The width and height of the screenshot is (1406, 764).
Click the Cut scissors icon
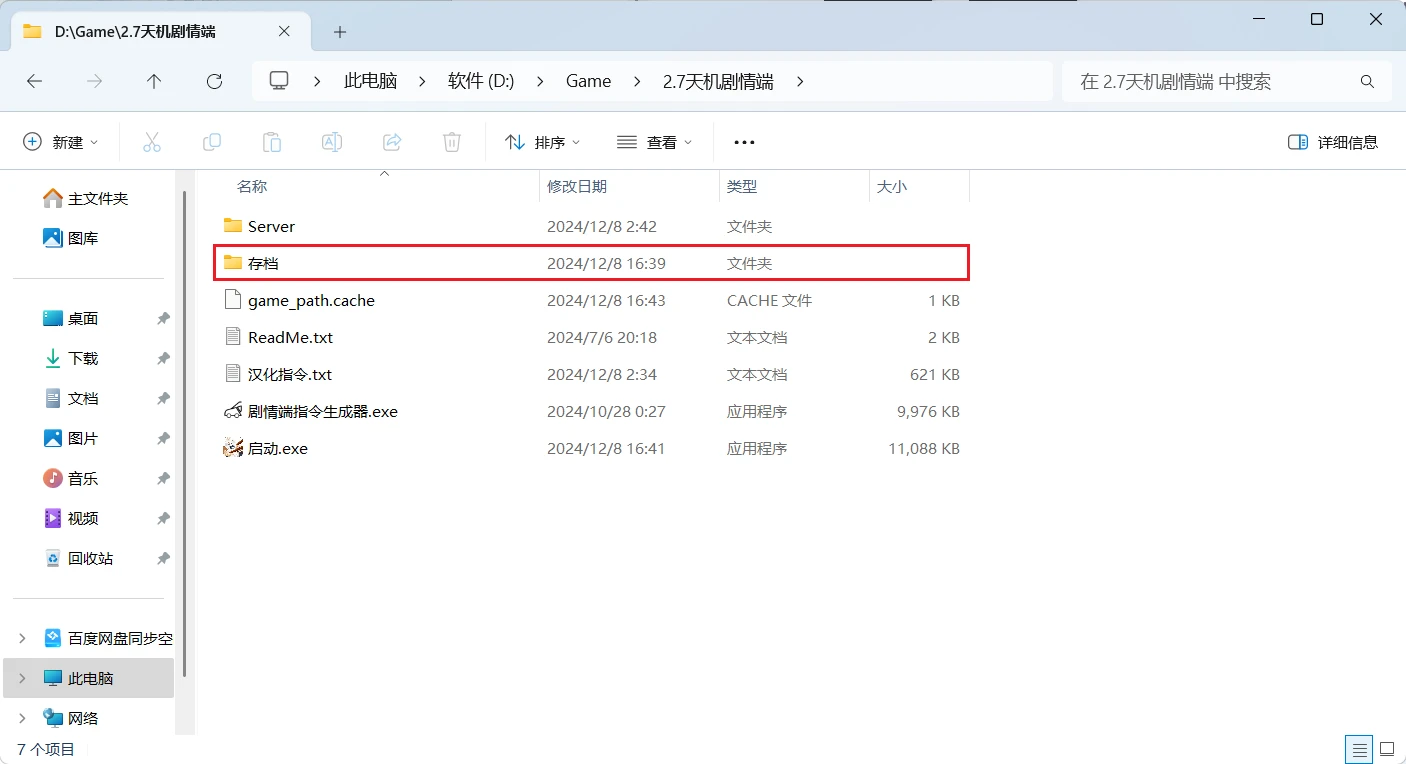pos(152,142)
